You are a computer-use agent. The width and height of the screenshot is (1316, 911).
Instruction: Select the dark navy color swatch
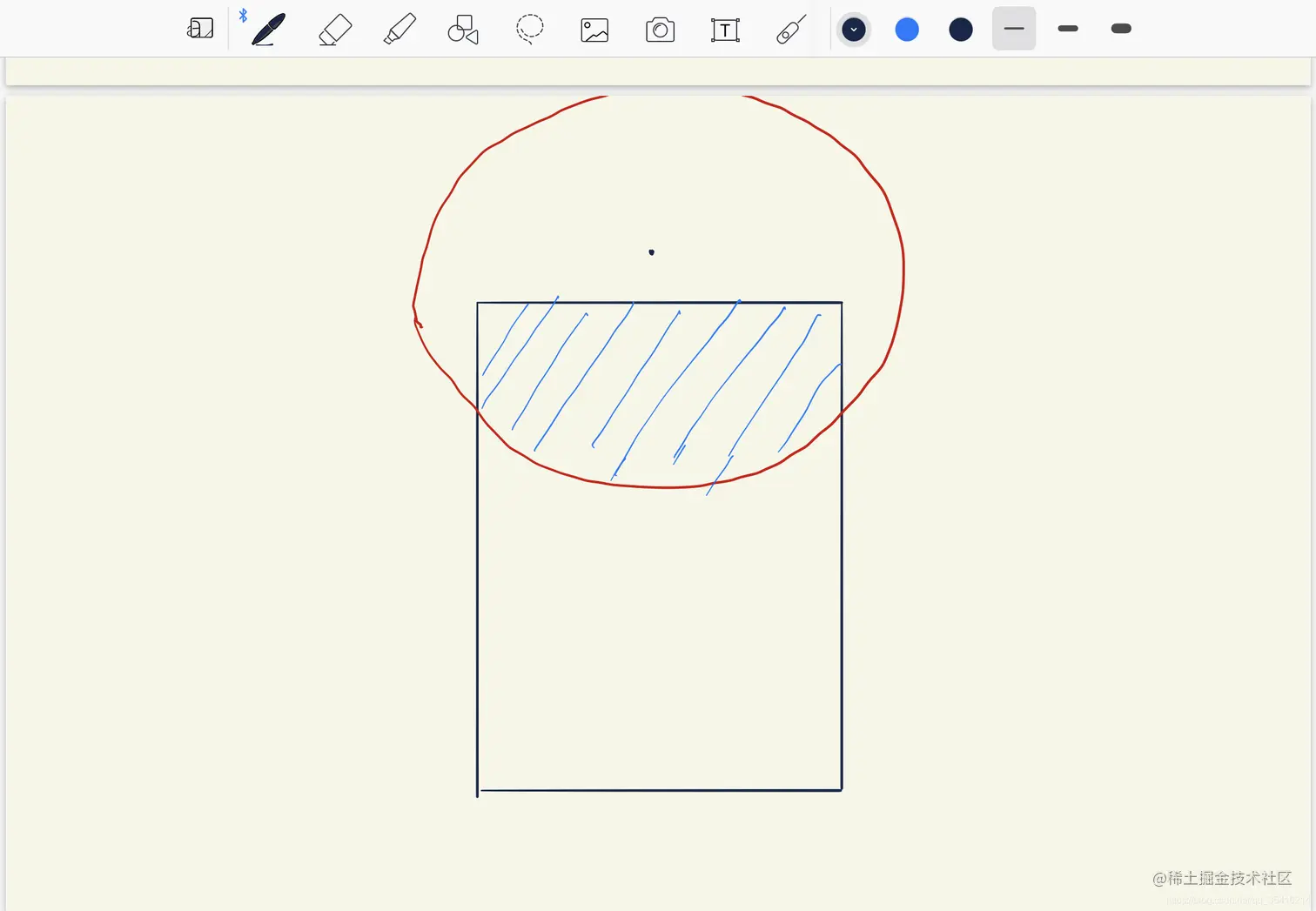959,29
